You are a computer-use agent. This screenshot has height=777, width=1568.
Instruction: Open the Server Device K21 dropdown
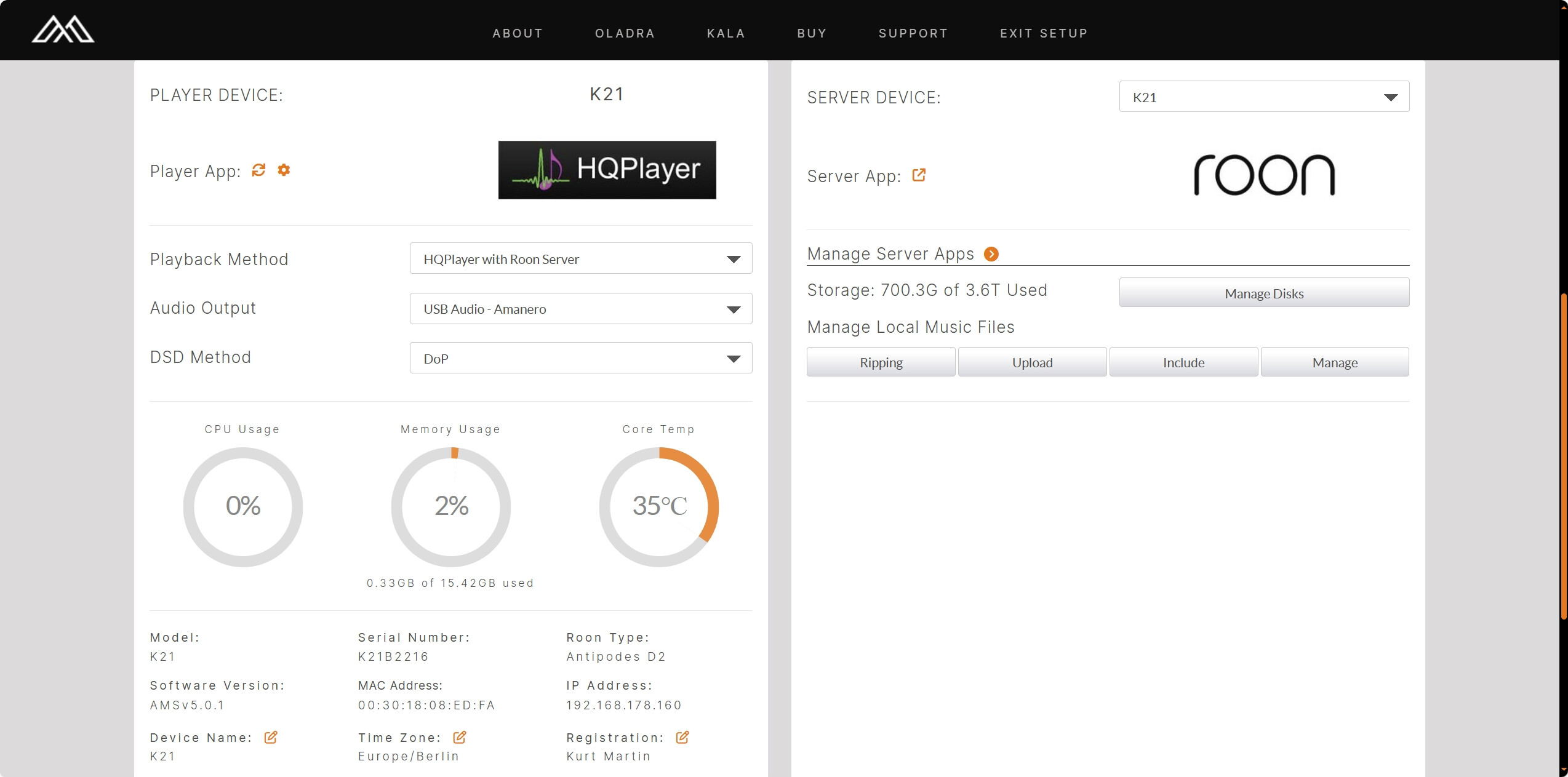pyautogui.click(x=1264, y=97)
